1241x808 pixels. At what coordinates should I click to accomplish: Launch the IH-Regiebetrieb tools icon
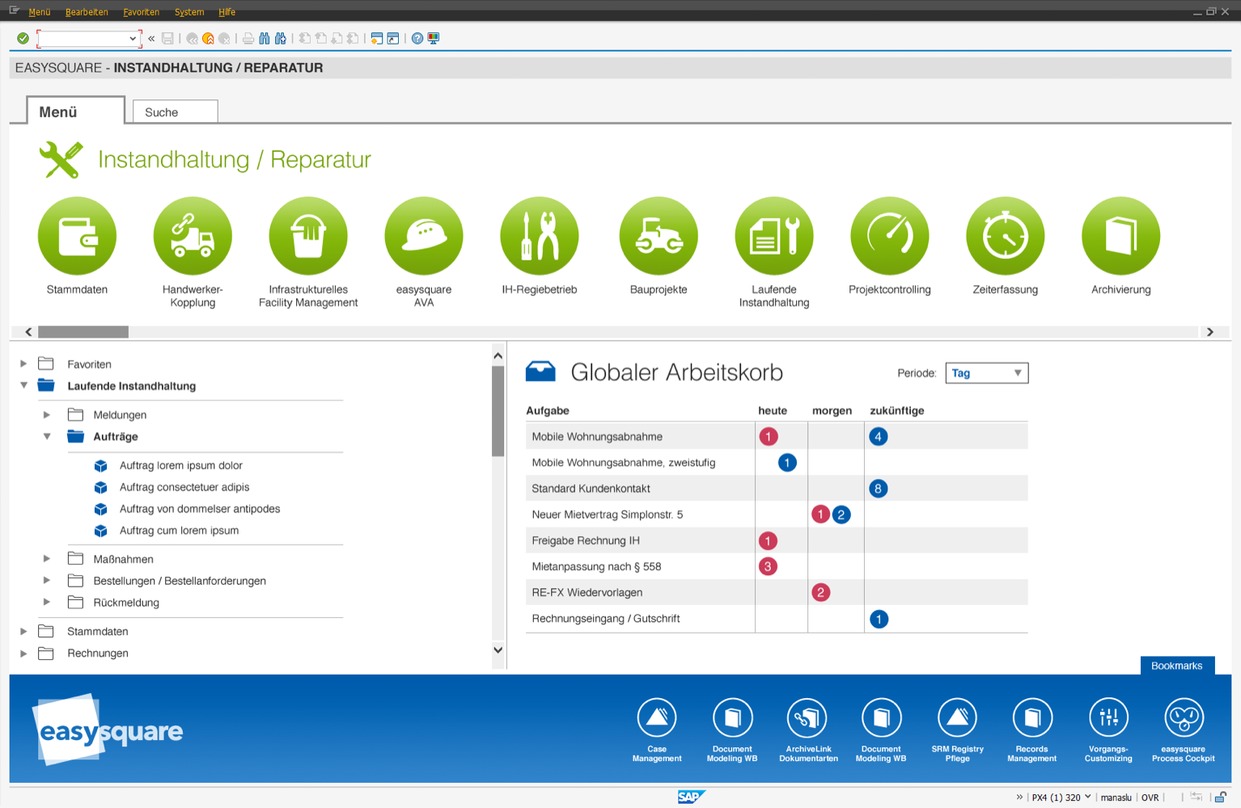click(539, 237)
